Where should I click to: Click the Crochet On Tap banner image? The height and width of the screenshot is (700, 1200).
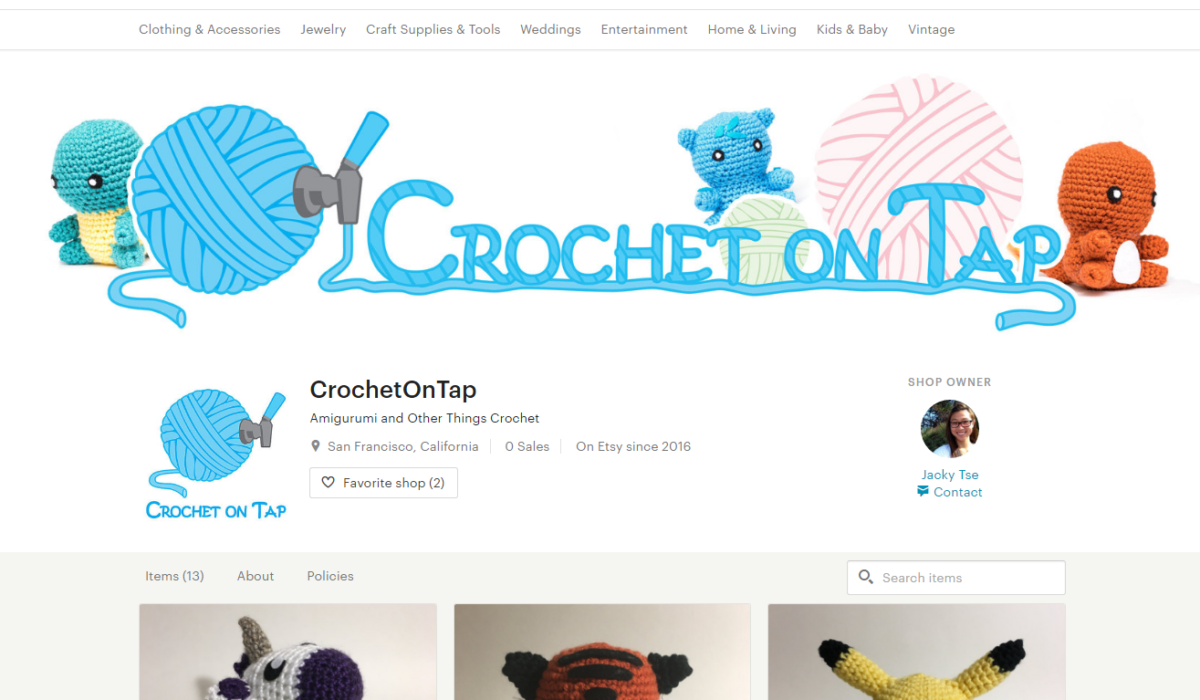[x=600, y=207]
